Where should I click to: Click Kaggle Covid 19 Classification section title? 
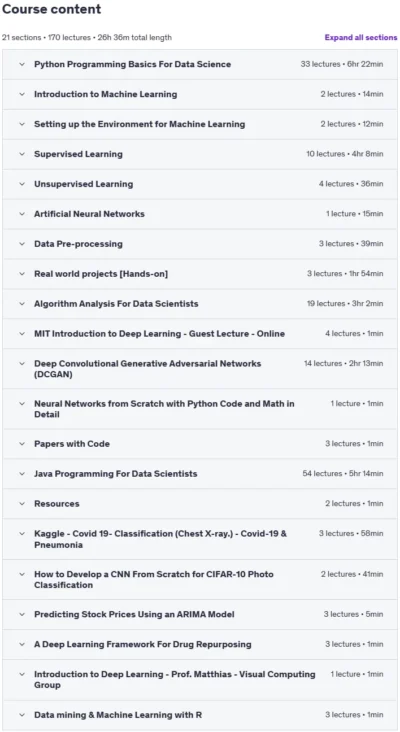(x=161, y=539)
